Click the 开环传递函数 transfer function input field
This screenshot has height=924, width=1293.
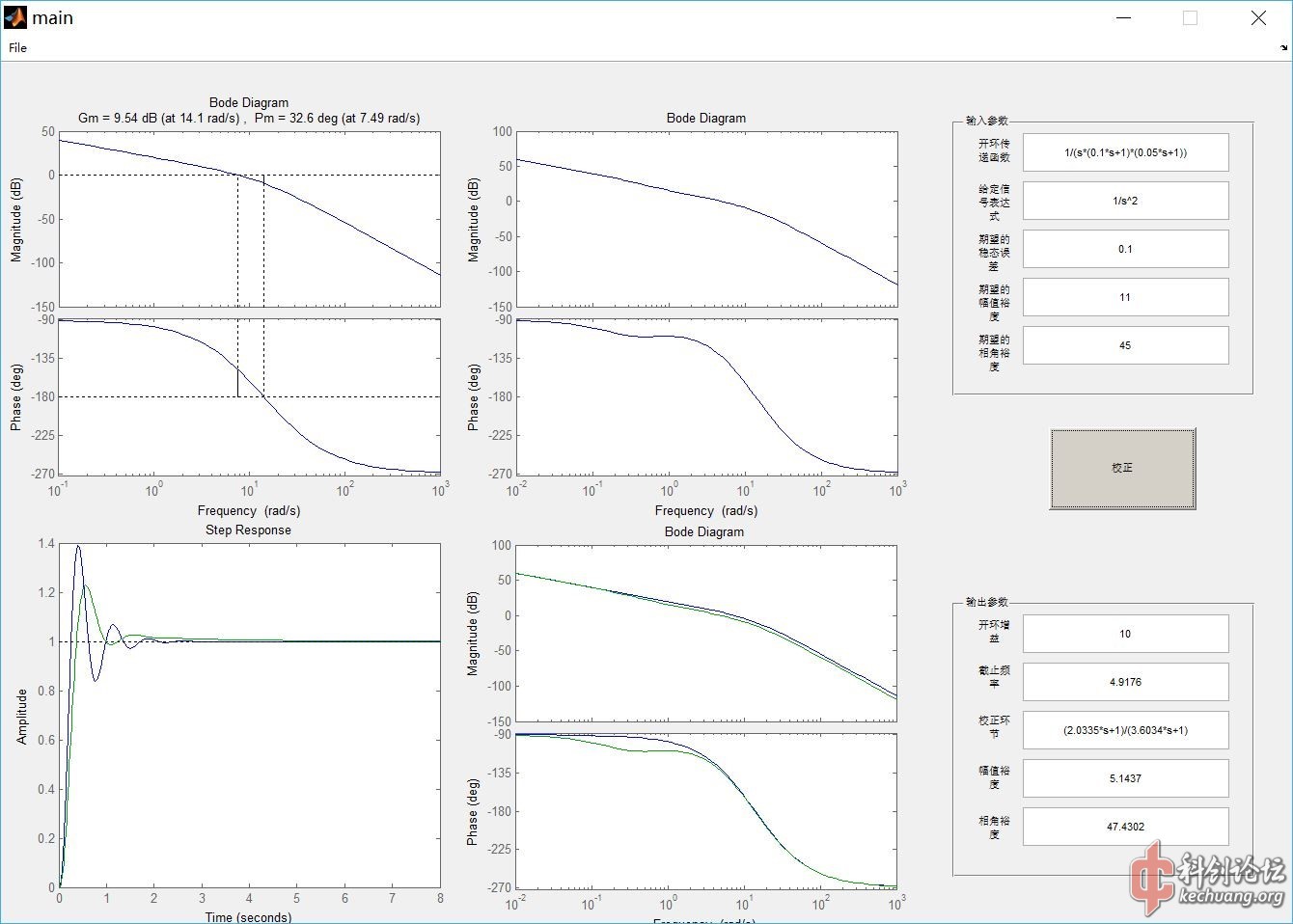[1125, 152]
